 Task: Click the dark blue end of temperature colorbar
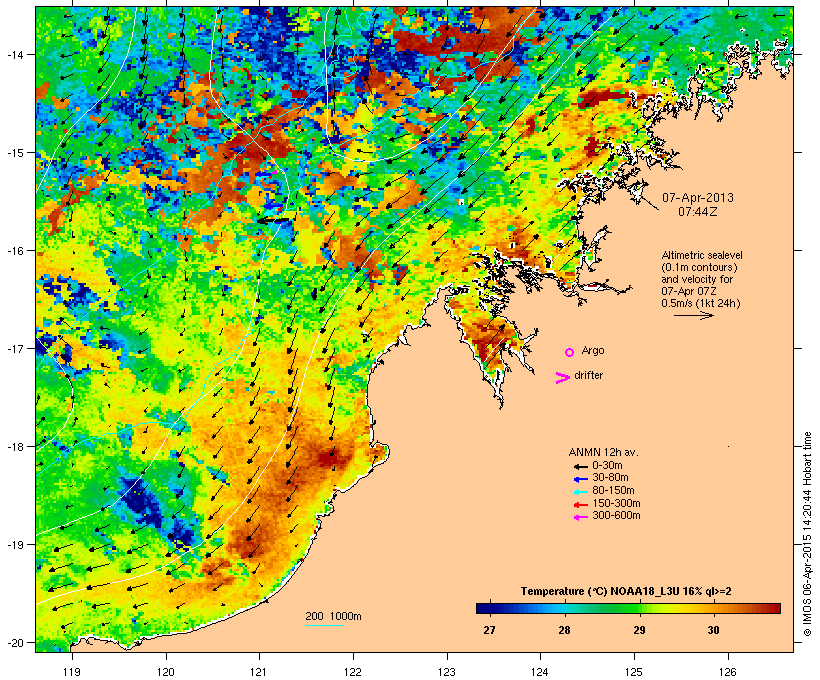pyautogui.click(x=484, y=608)
